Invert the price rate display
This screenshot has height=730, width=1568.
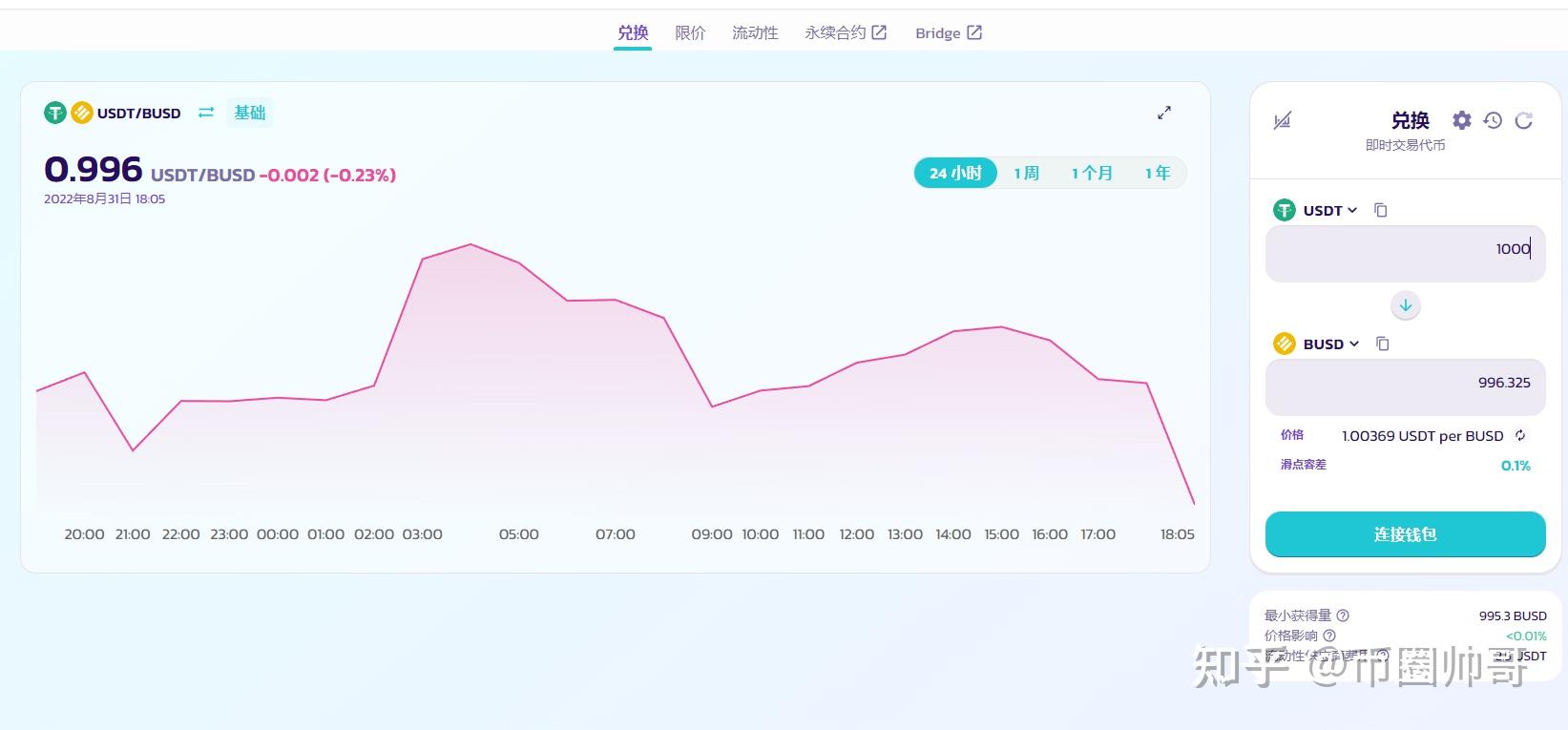tap(1520, 435)
